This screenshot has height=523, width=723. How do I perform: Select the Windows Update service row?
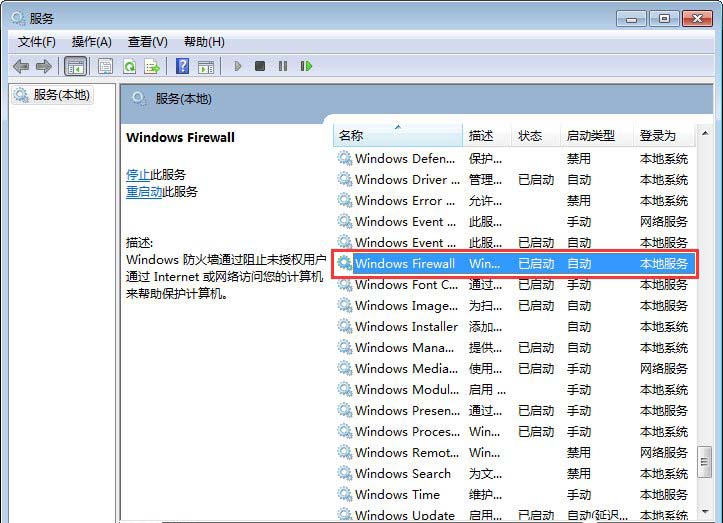pos(404,515)
